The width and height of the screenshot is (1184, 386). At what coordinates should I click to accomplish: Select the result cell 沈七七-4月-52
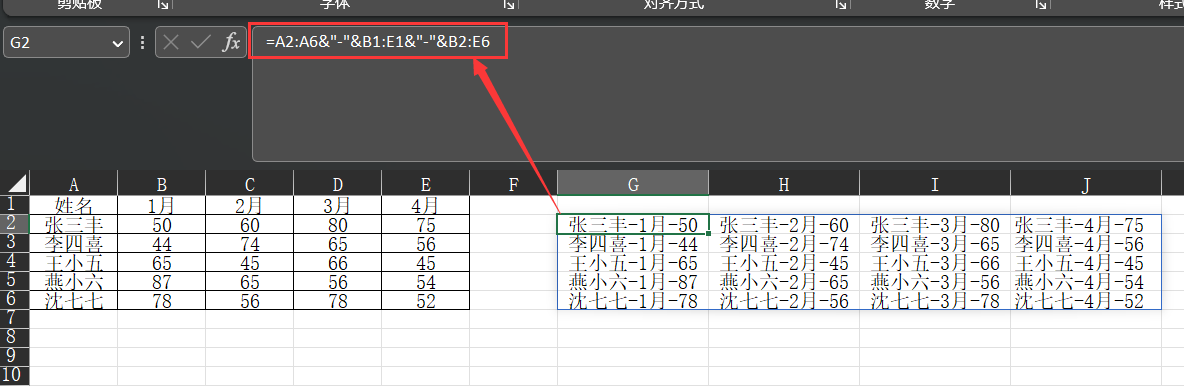[1086, 300]
